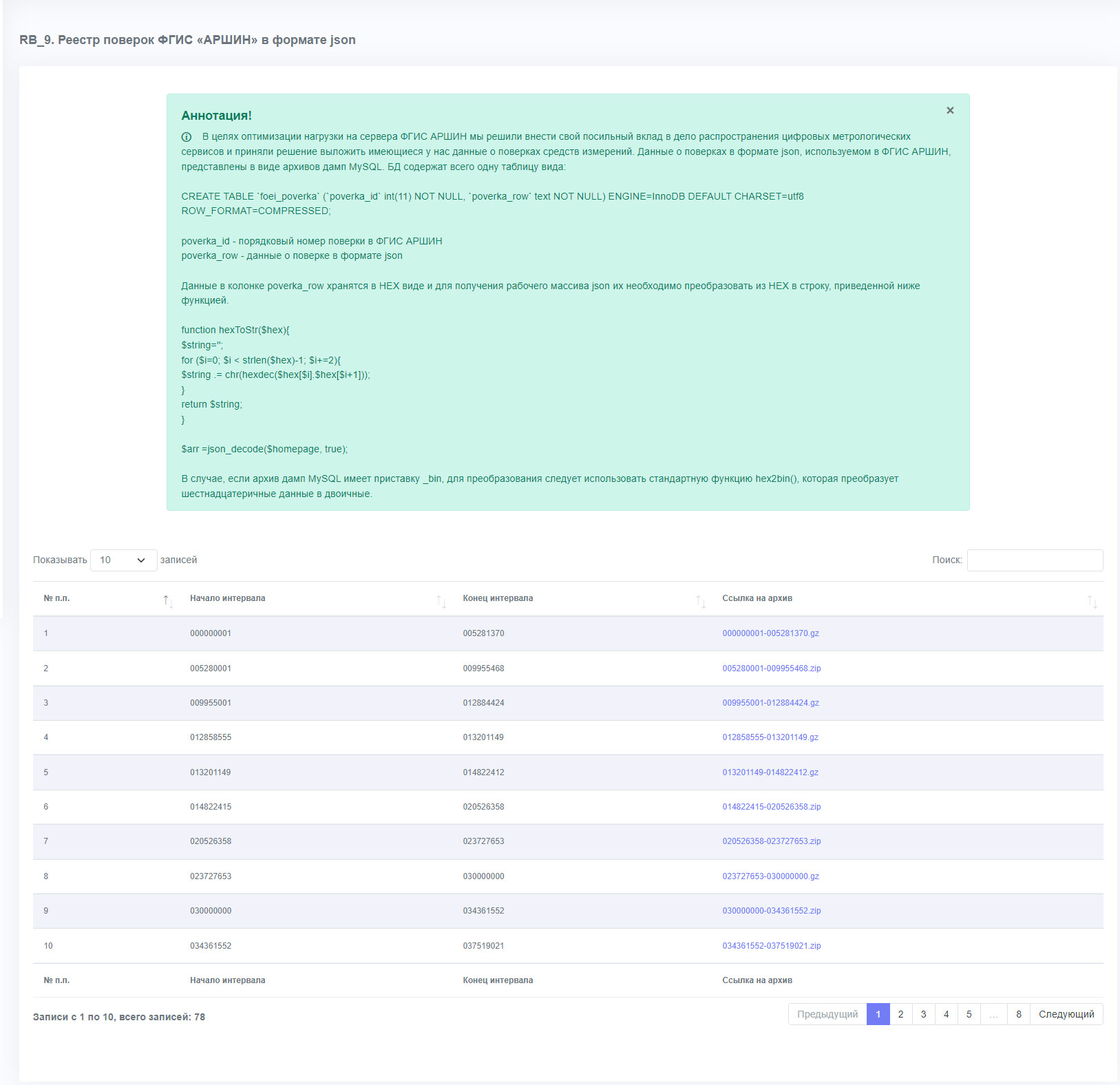Close the Аннотация alert box
1120x1085 pixels.
pos(950,110)
